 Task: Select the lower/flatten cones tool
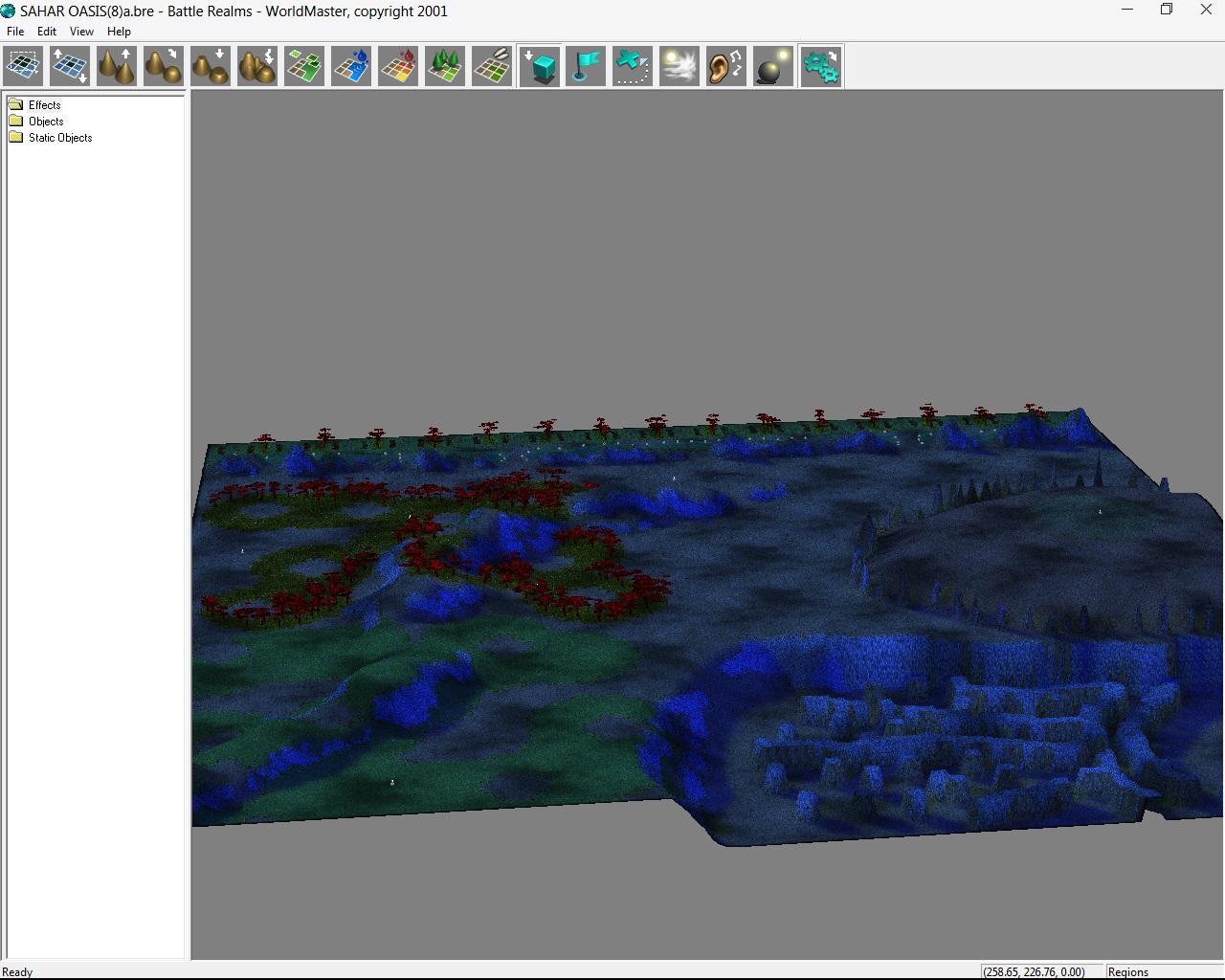tap(211, 67)
